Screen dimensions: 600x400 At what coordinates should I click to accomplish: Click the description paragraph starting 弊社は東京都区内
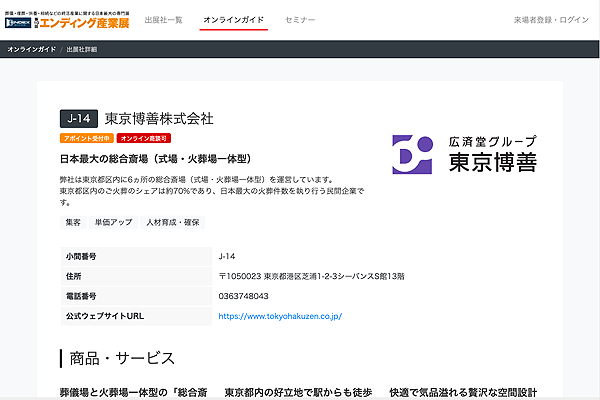pyautogui.click(x=212, y=191)
